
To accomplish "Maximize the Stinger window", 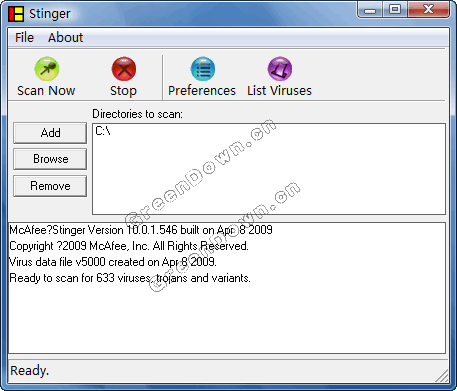I will pos(395,10).
